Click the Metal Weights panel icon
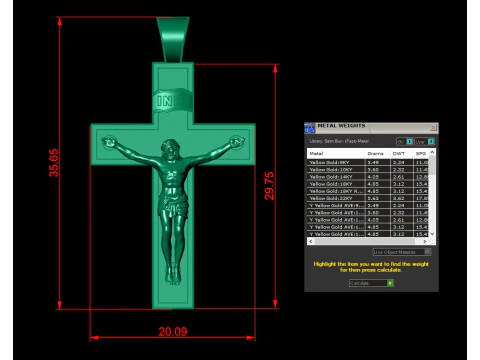 point(310,128)
